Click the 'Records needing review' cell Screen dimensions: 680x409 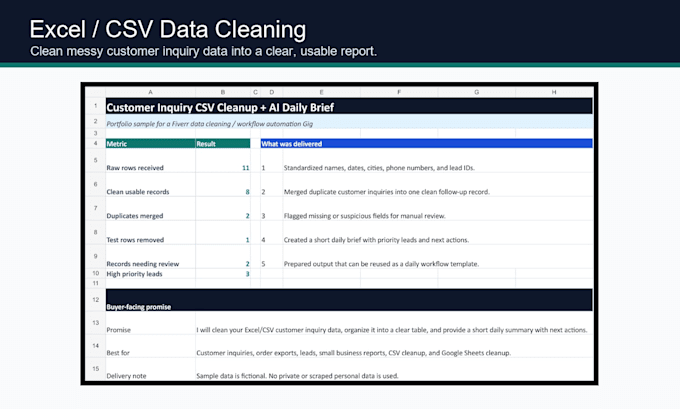150,257
